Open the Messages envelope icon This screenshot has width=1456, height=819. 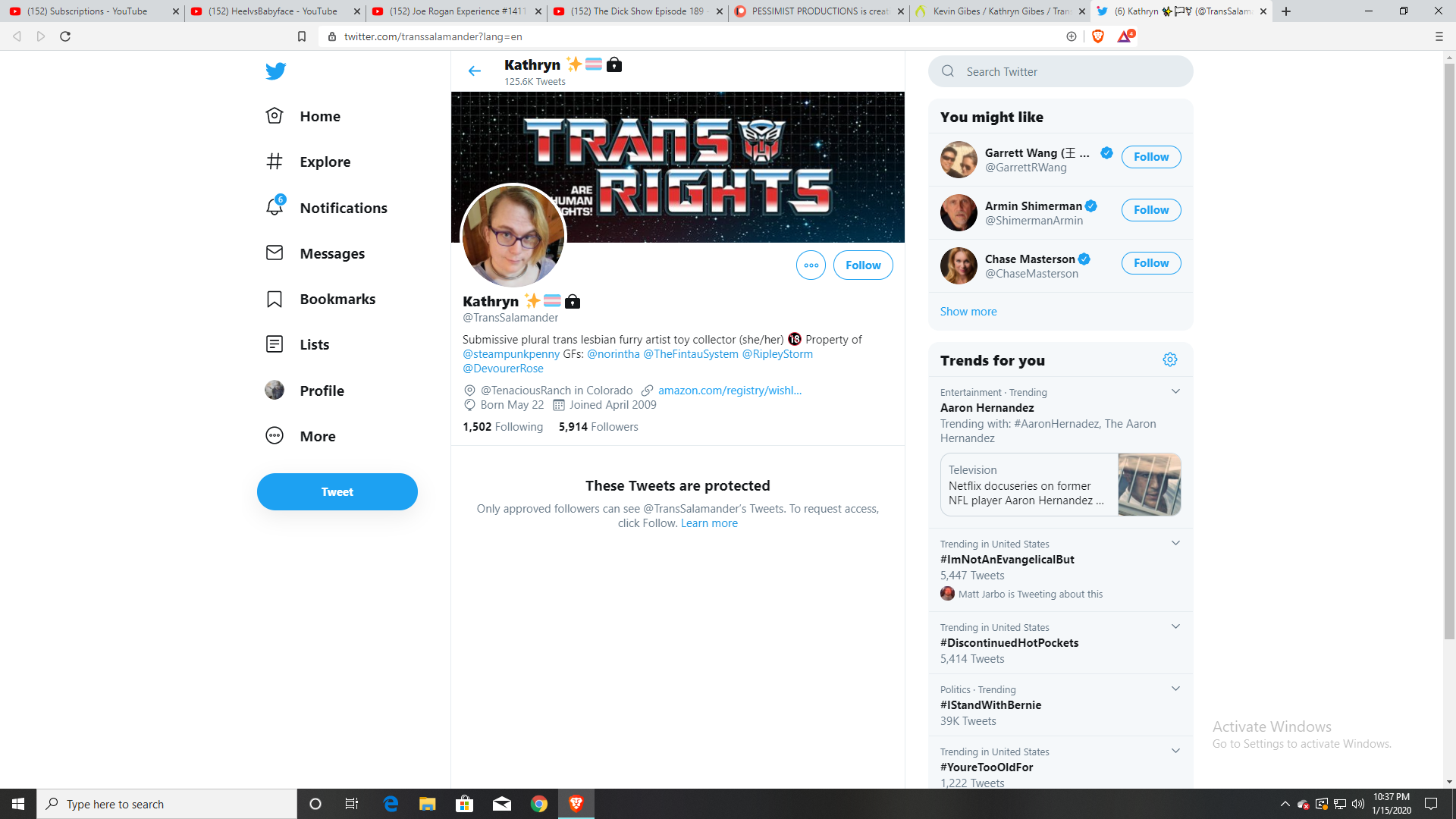click(275, 253)
